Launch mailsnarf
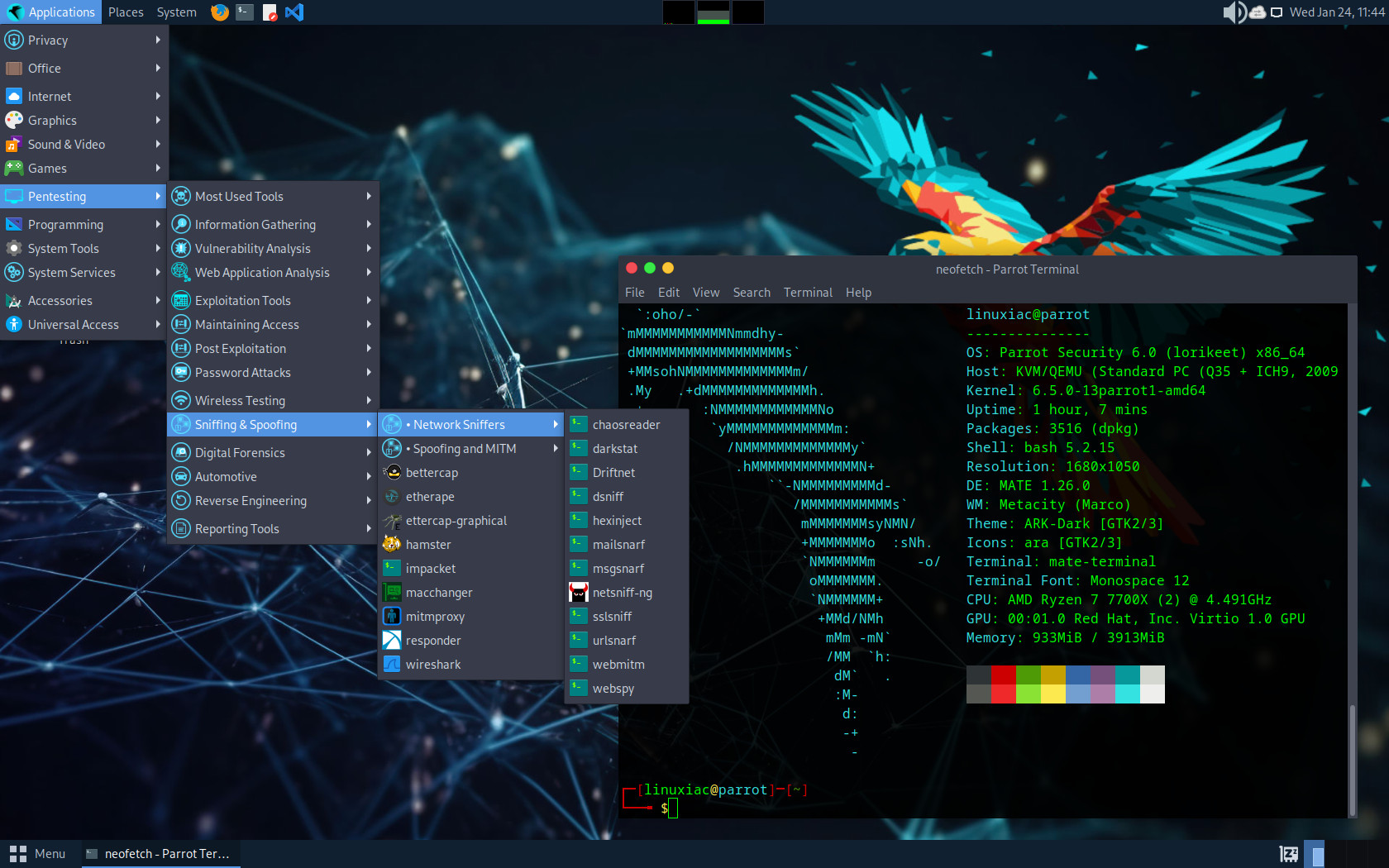The height and width of the screenshot is (868, 1389). (x=627, y=545)
